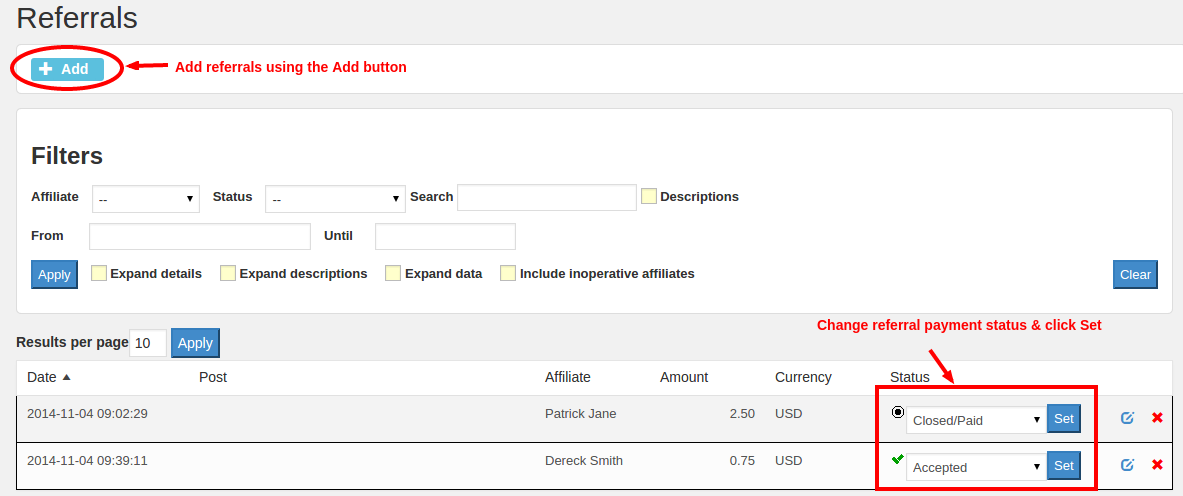Focus the From date input field
Screen dimensions: 1183x496
200,236
